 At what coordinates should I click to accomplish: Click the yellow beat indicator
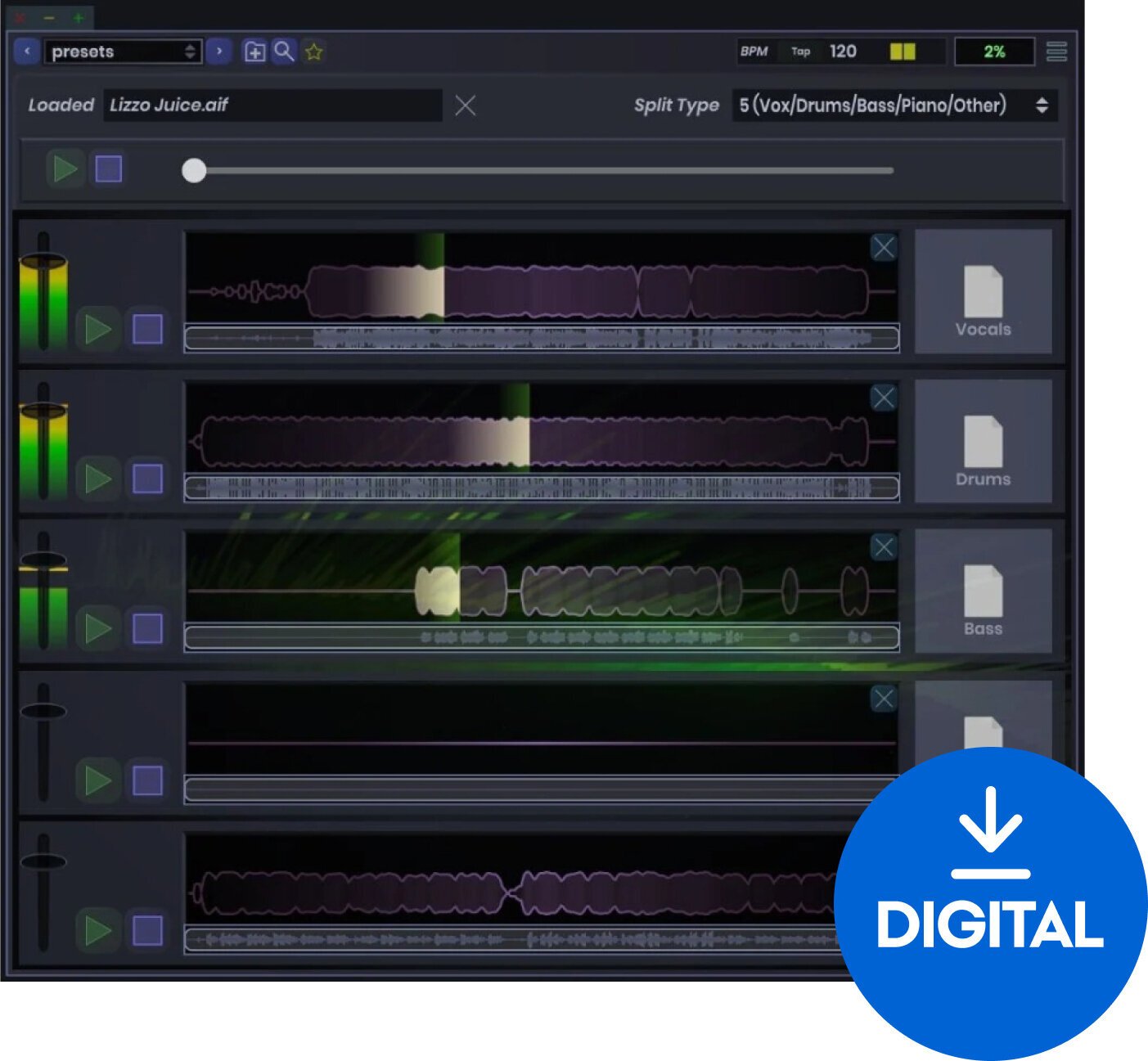tap(903, 52)
